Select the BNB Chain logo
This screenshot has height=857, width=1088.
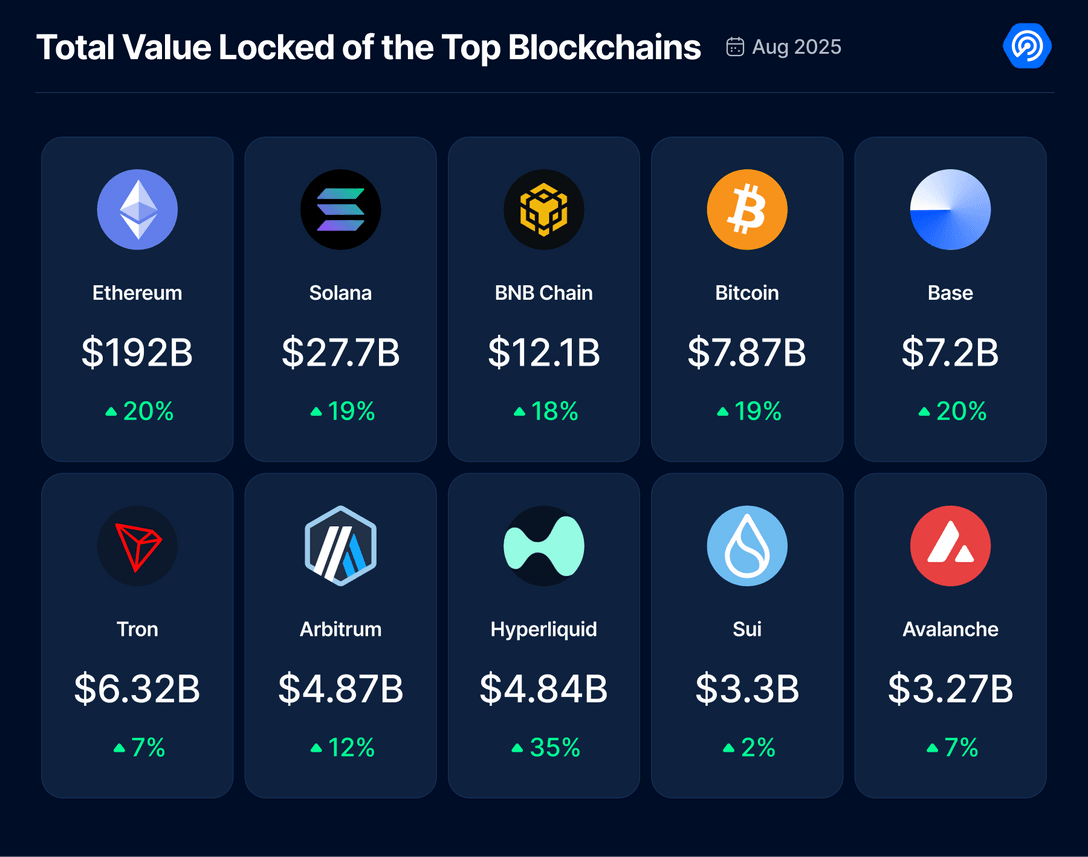[544, 210]
